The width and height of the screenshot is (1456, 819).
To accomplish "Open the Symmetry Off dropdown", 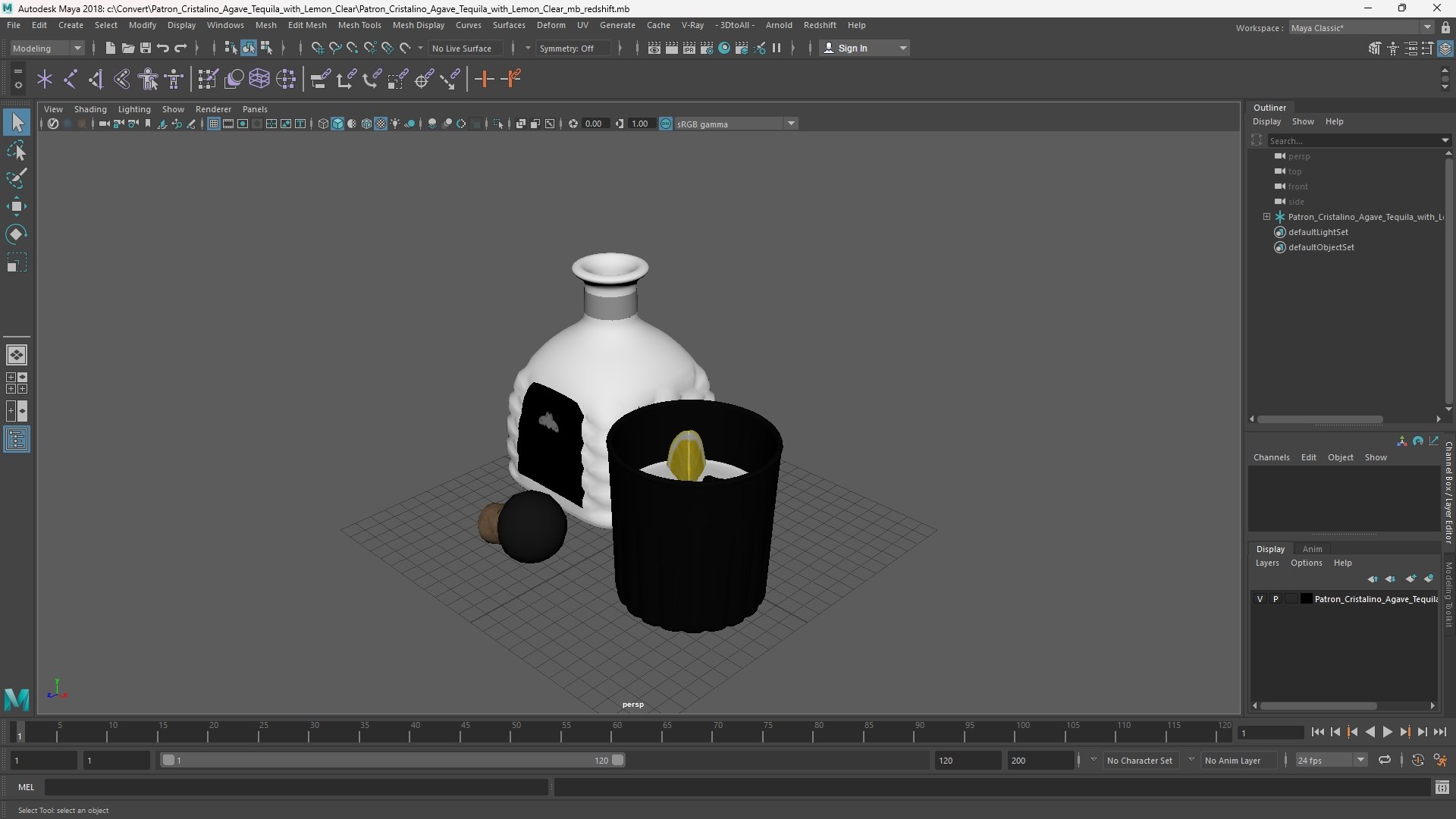I will [573, 48].
